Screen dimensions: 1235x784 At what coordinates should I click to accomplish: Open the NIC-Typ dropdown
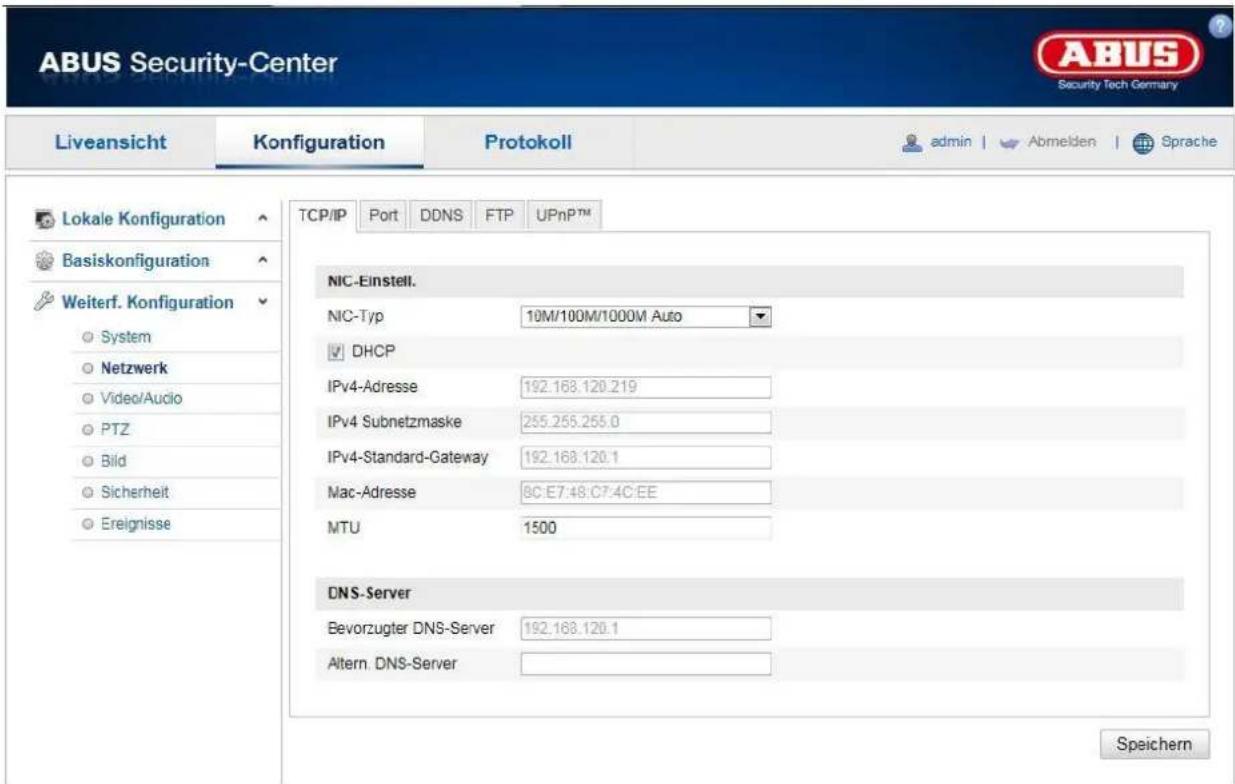coord(648,317)
